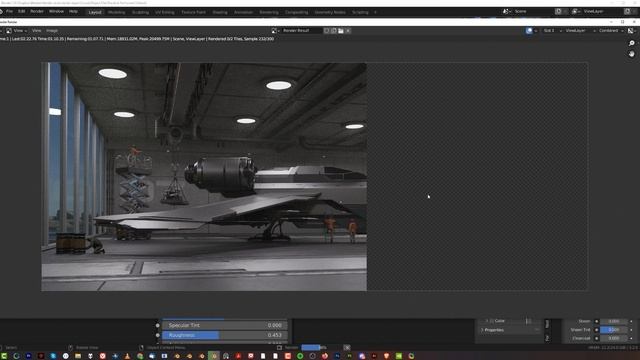Click the blue render display icon

pyautogui.click(x=529, y=31)
